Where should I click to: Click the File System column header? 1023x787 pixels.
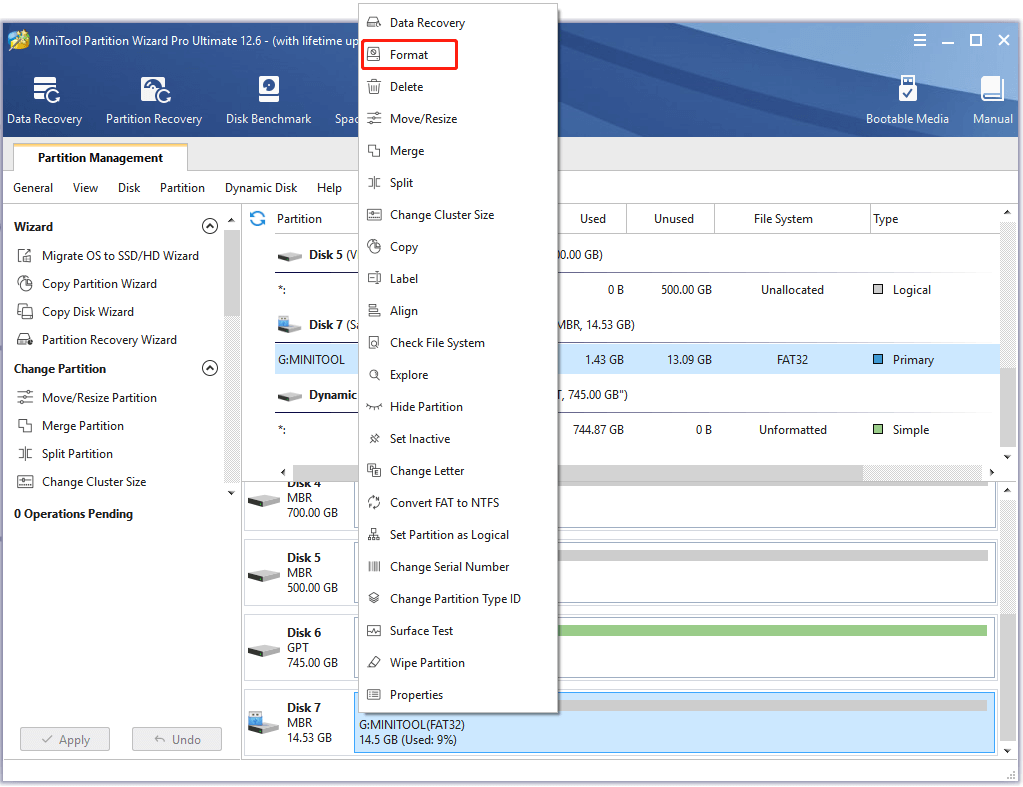pyautogui.click(x=792, y=219)
